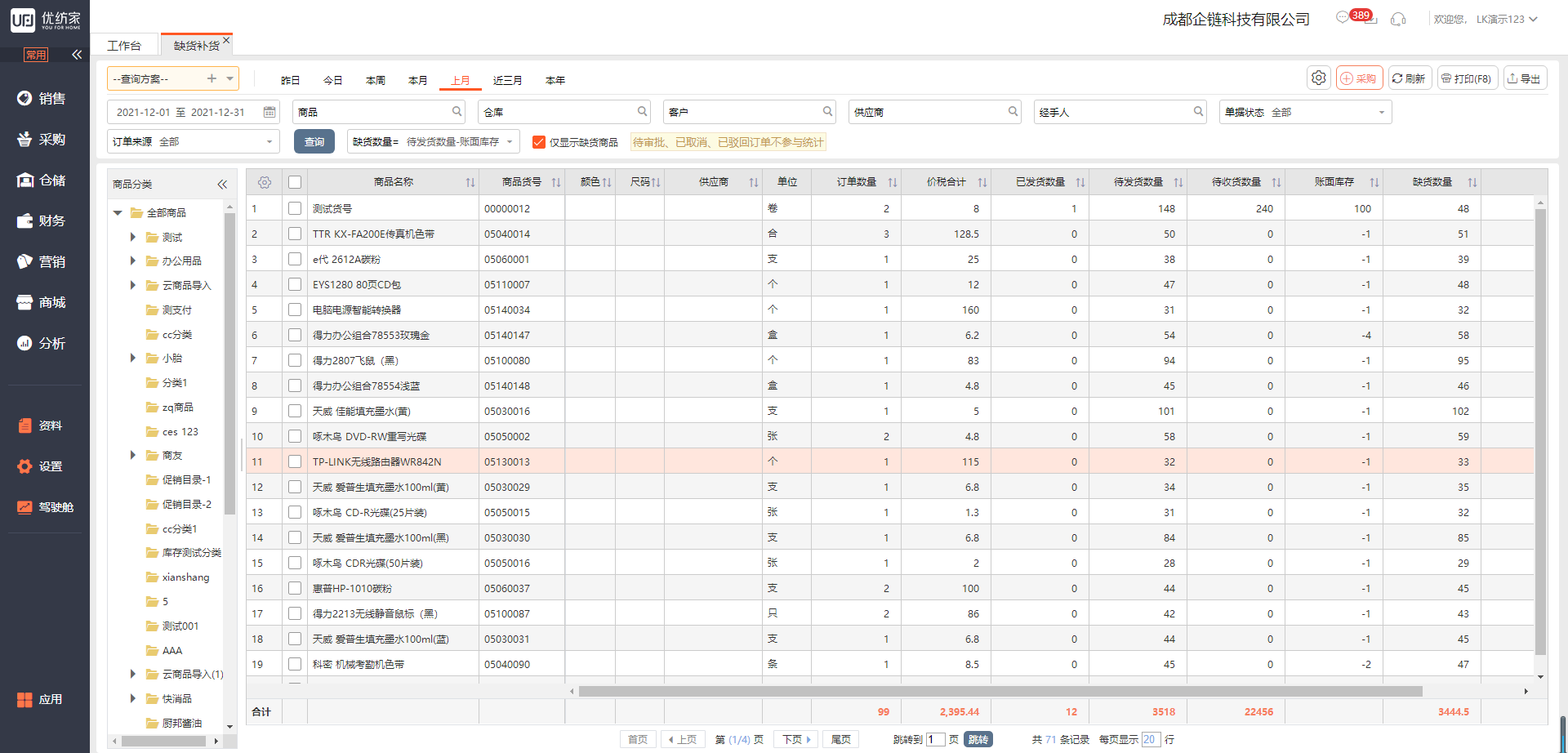Image resolution: width=1568 pixels, height=753 pixels.
Task: Collapse the 商品分类 category panel
Action: click(x=222, y=185)
